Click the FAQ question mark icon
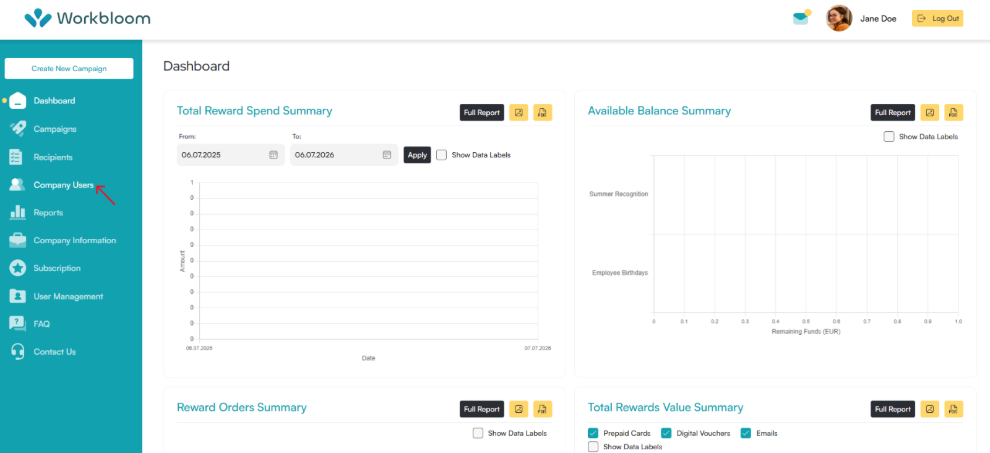Viewport: 990px width, 453px height. 18,323
